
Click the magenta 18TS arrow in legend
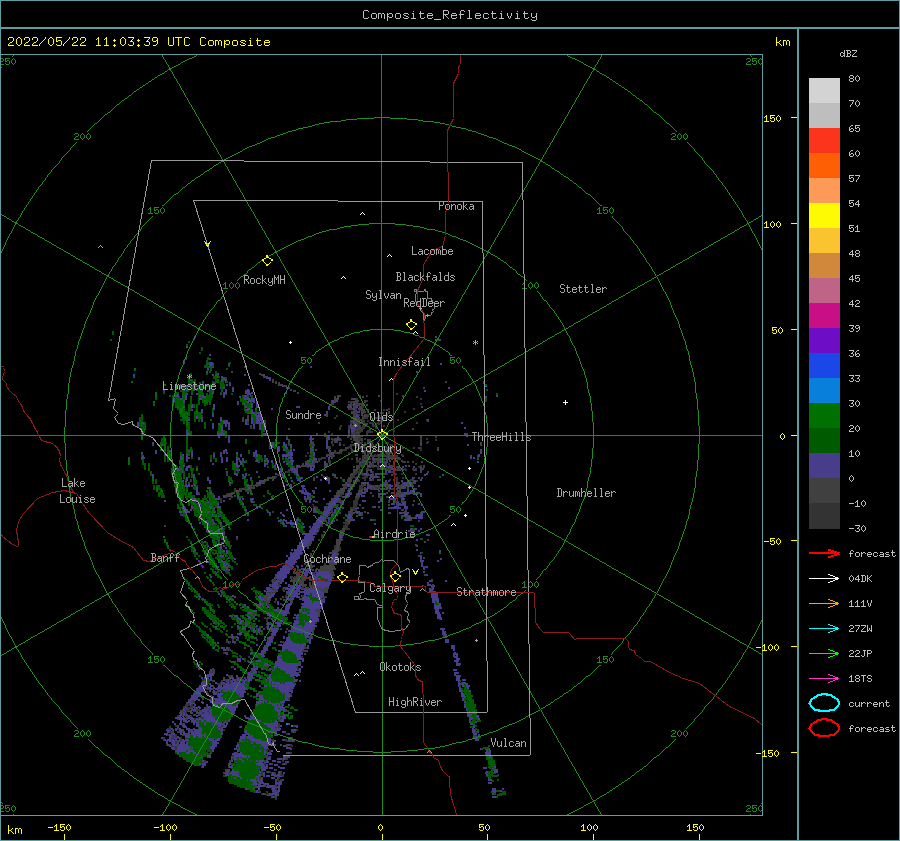[824, 679]
